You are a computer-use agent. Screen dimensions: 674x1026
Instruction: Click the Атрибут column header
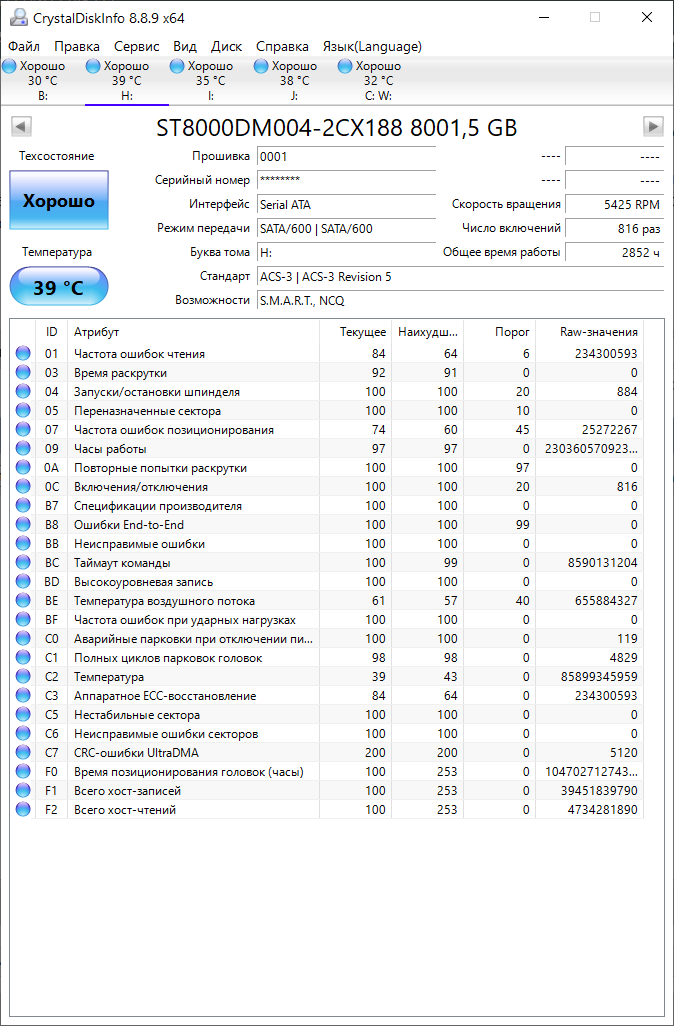pos(193,332)
